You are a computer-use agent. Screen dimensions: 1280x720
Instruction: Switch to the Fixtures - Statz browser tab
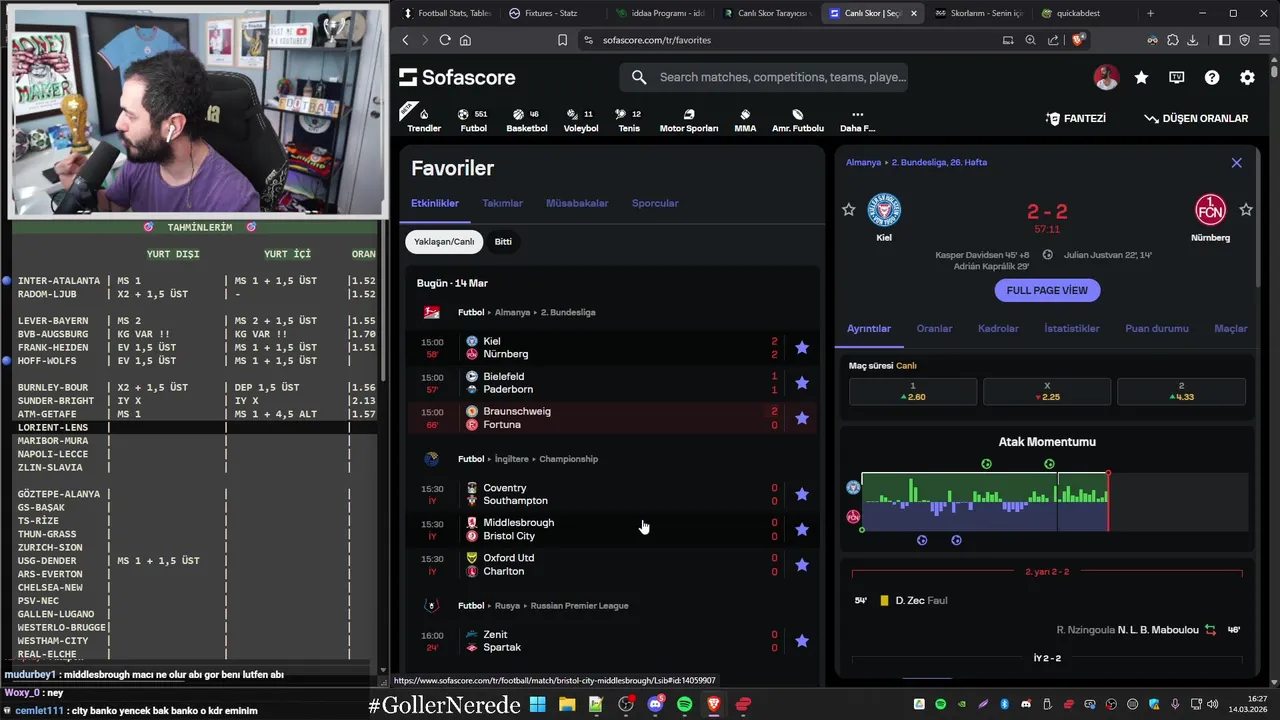pyautogui.click(x=550, y=13)
